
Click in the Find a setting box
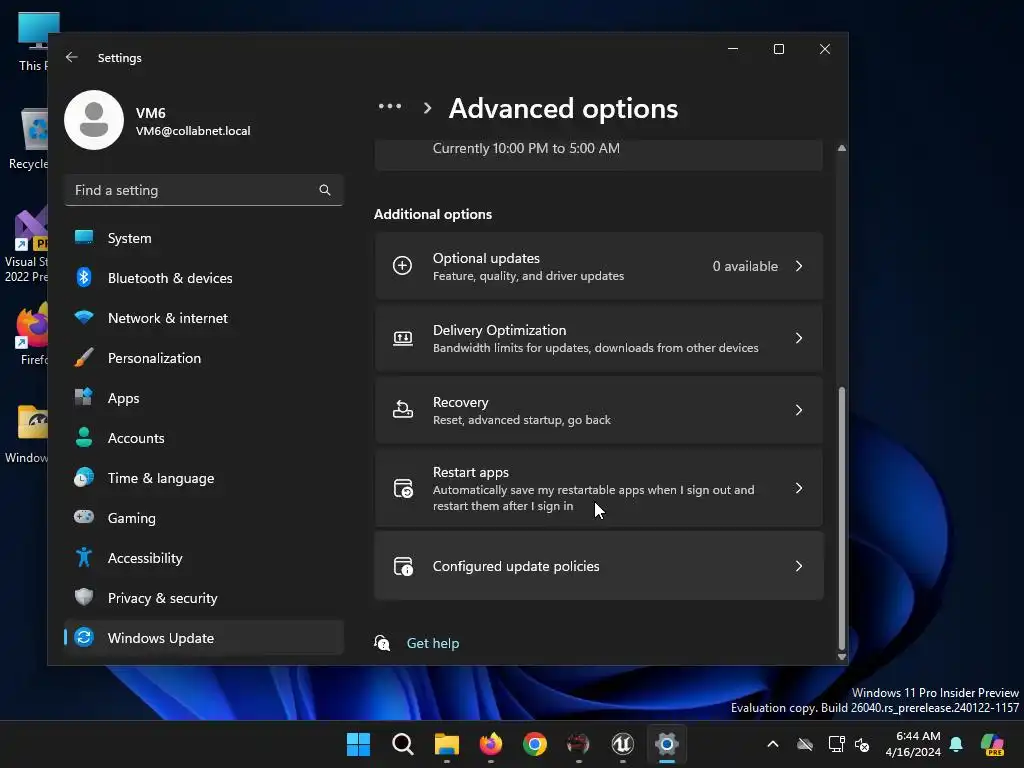coord(204,190)
